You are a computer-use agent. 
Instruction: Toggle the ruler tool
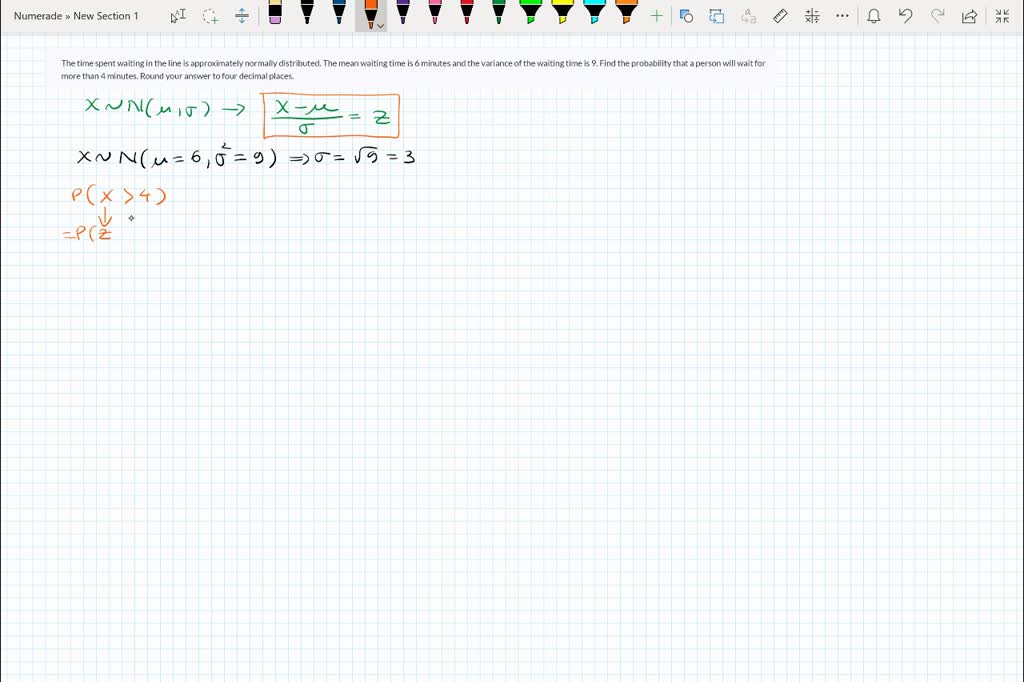(x=781, y=16)
